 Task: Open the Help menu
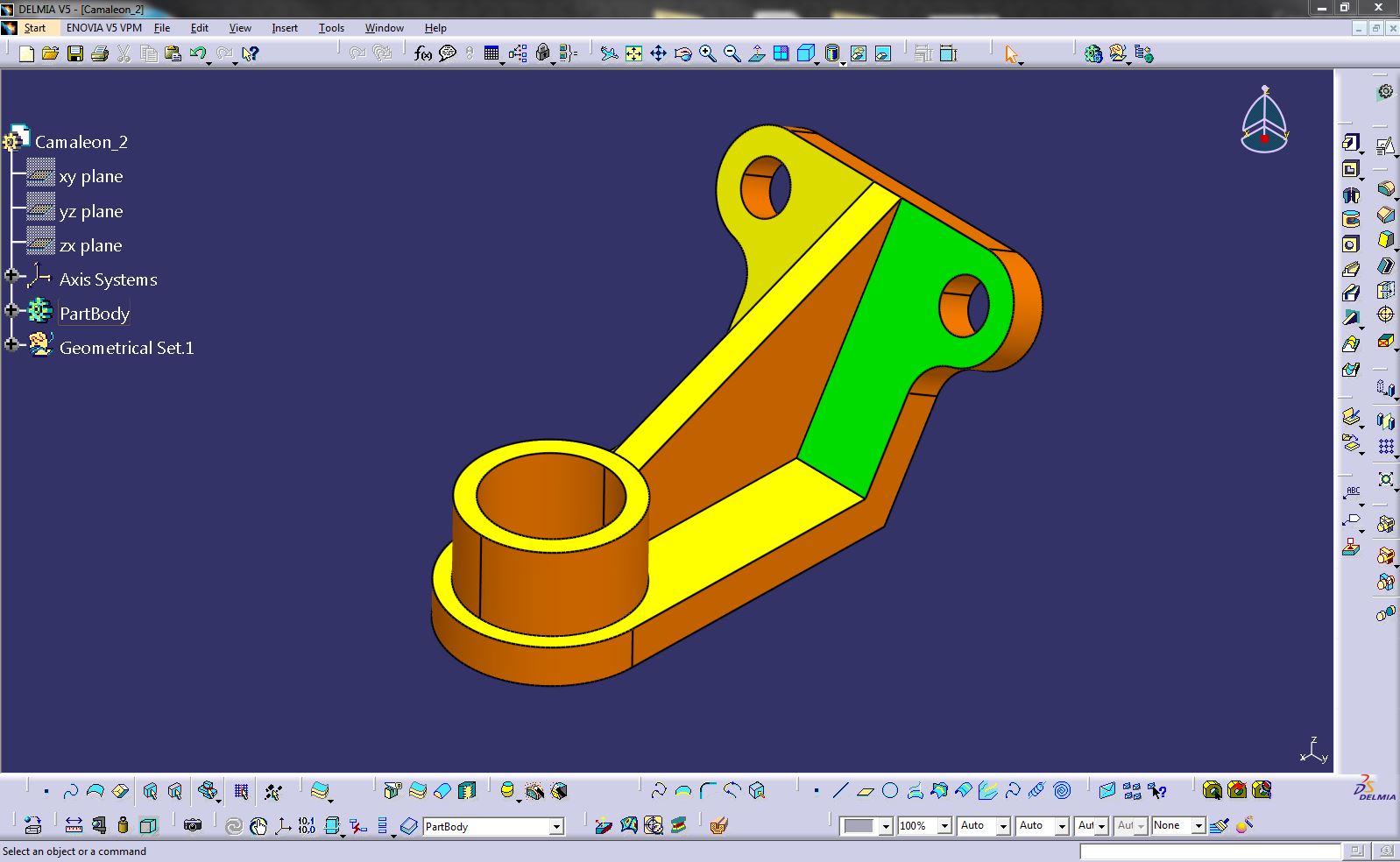point(435,28)
